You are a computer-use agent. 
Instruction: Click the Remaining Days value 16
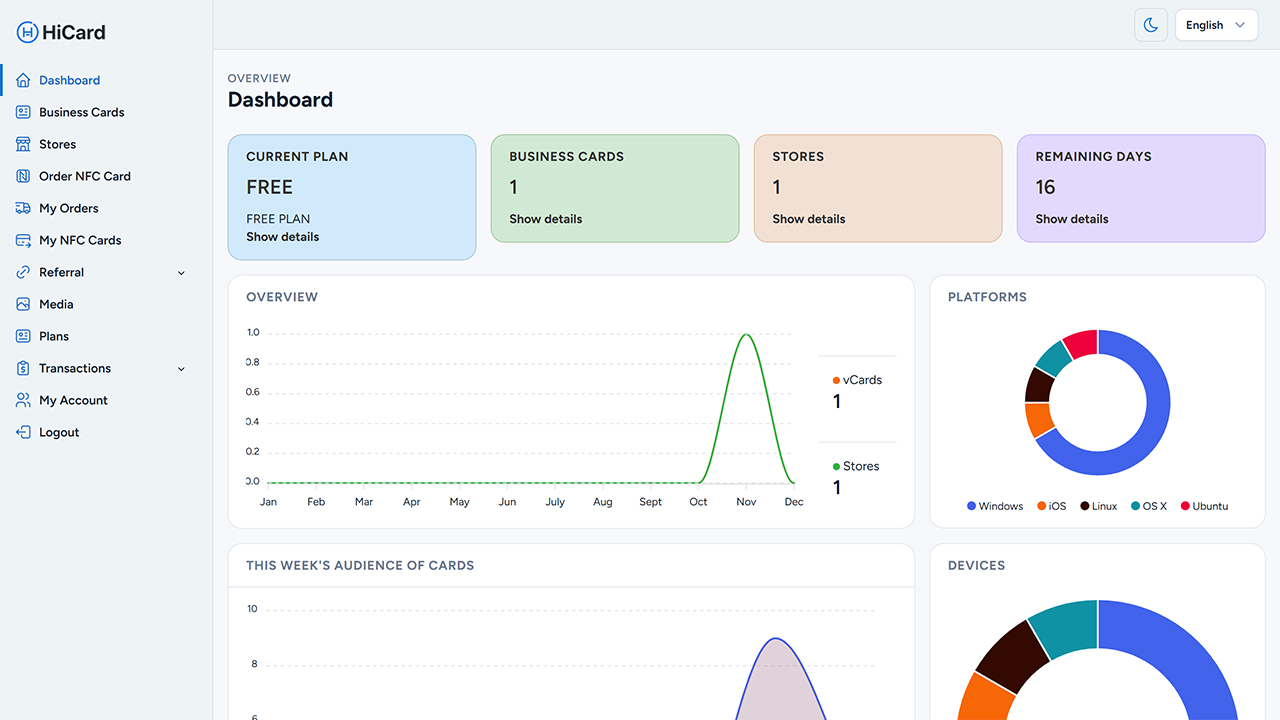[1045, 187]
